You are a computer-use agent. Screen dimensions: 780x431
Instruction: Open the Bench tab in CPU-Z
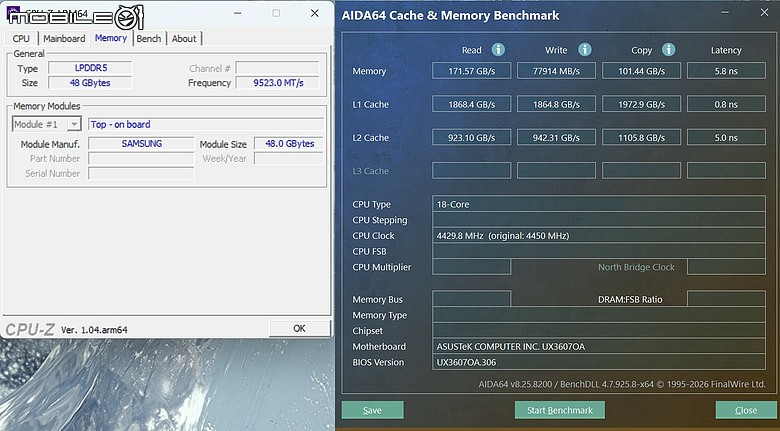149,38
